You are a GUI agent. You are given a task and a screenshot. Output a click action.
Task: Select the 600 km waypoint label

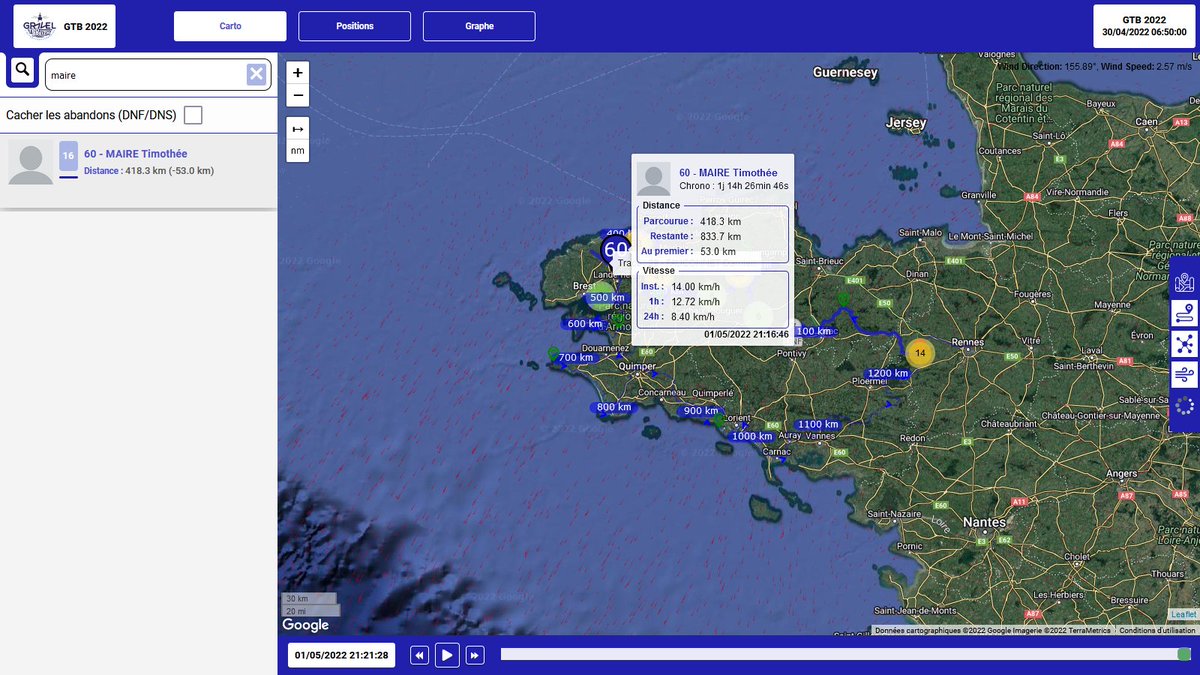click(x=584, y=324)
